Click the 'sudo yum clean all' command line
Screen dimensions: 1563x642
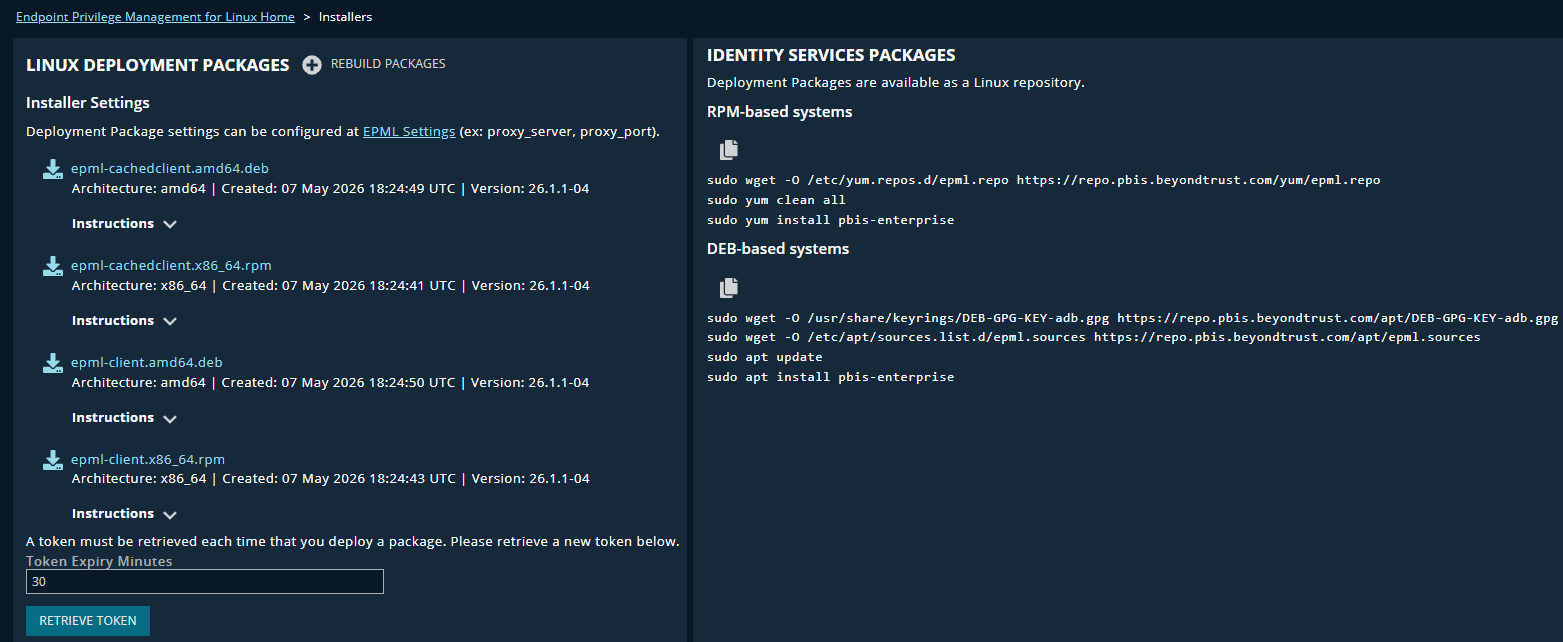tap(776, 200)
